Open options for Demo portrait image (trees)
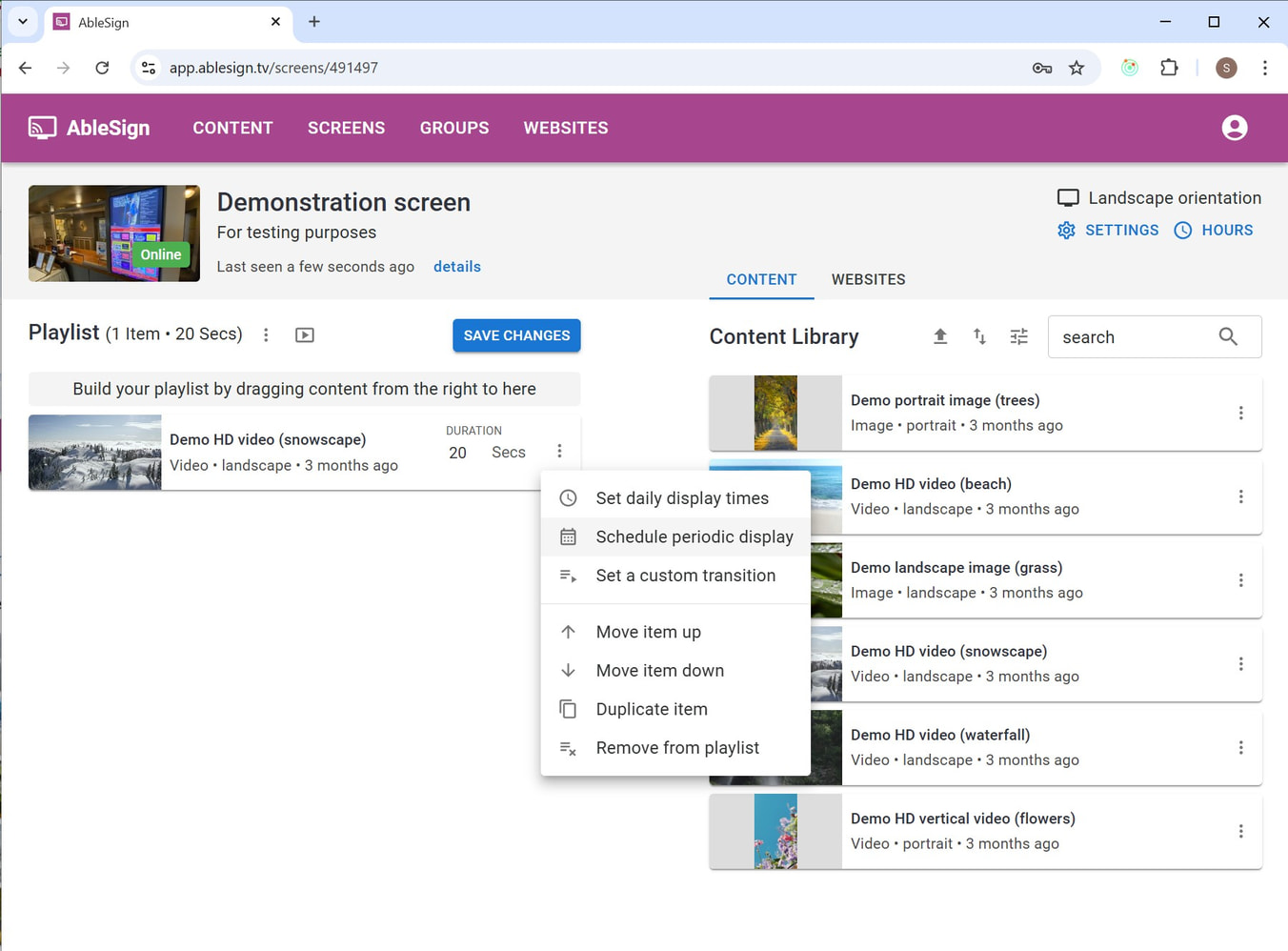The image size is (1288, 951). 1240,413
